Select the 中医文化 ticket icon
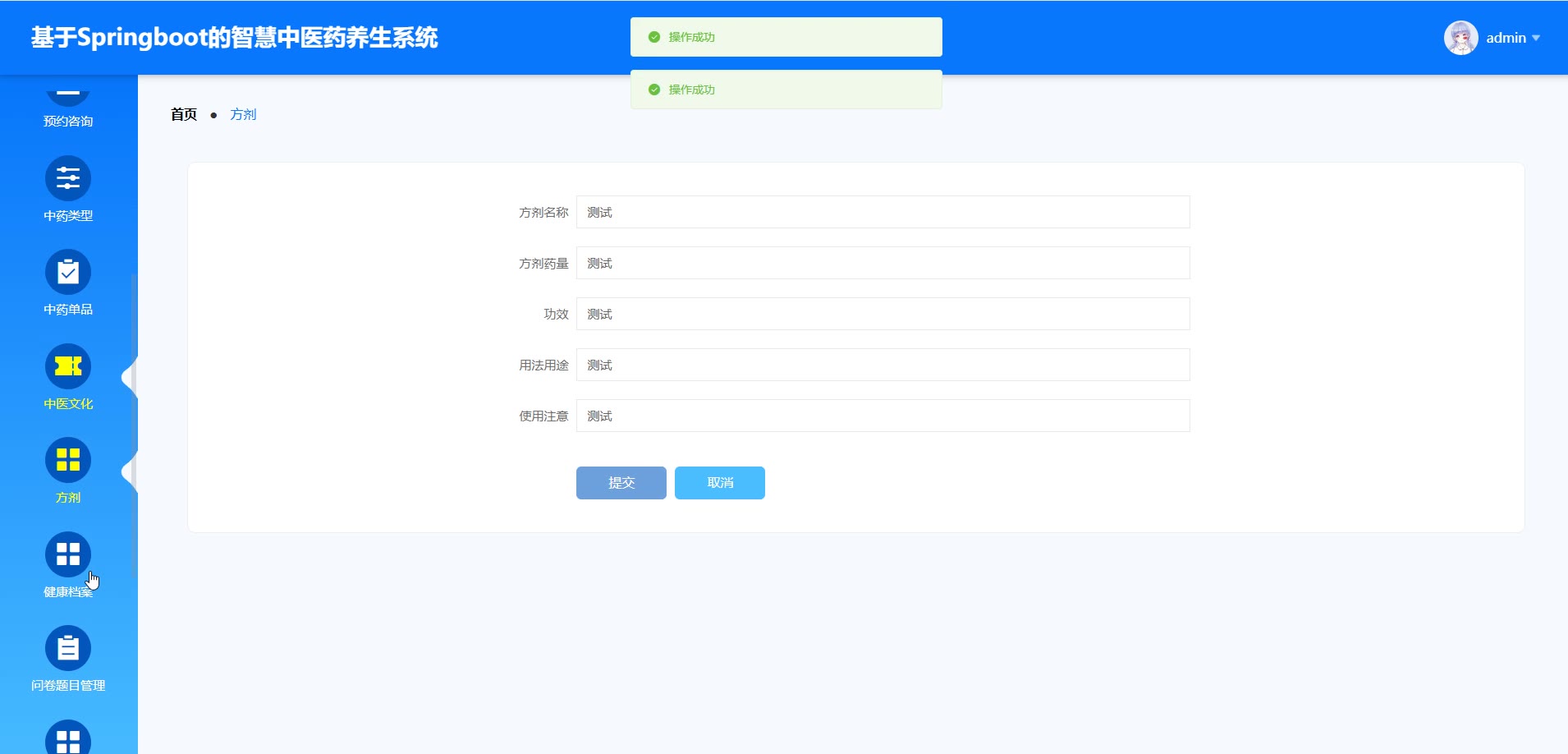 [68, 366]
